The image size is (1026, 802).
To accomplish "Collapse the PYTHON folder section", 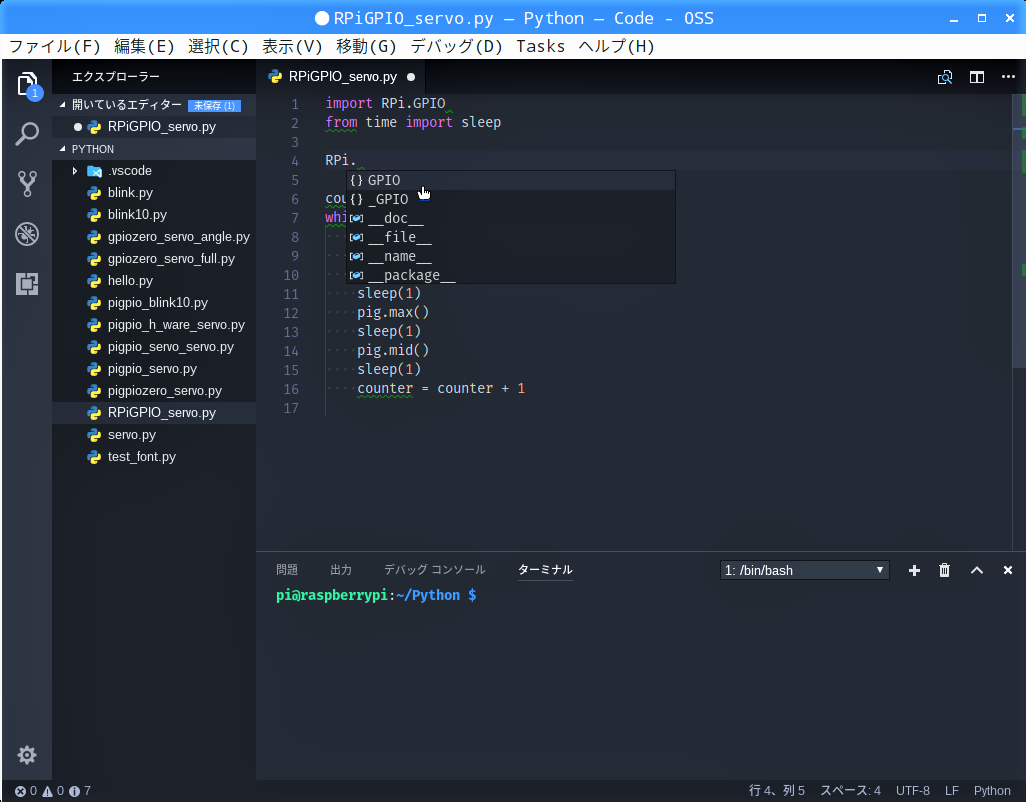I will [x=92, y=149].
